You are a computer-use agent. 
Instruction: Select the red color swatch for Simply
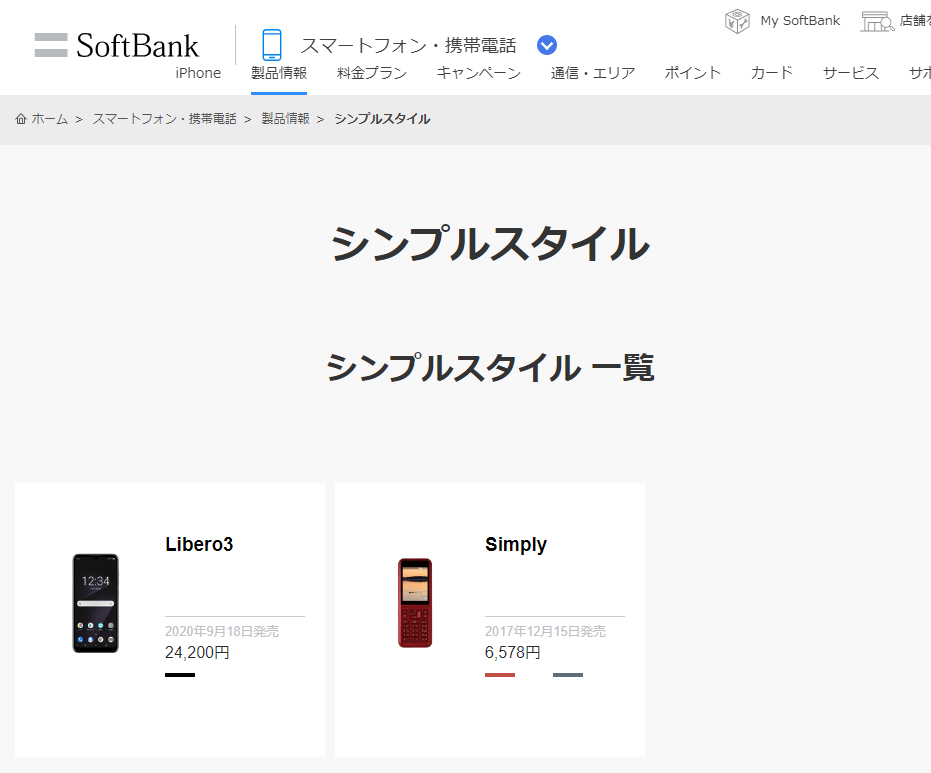[x=500, y=675]
